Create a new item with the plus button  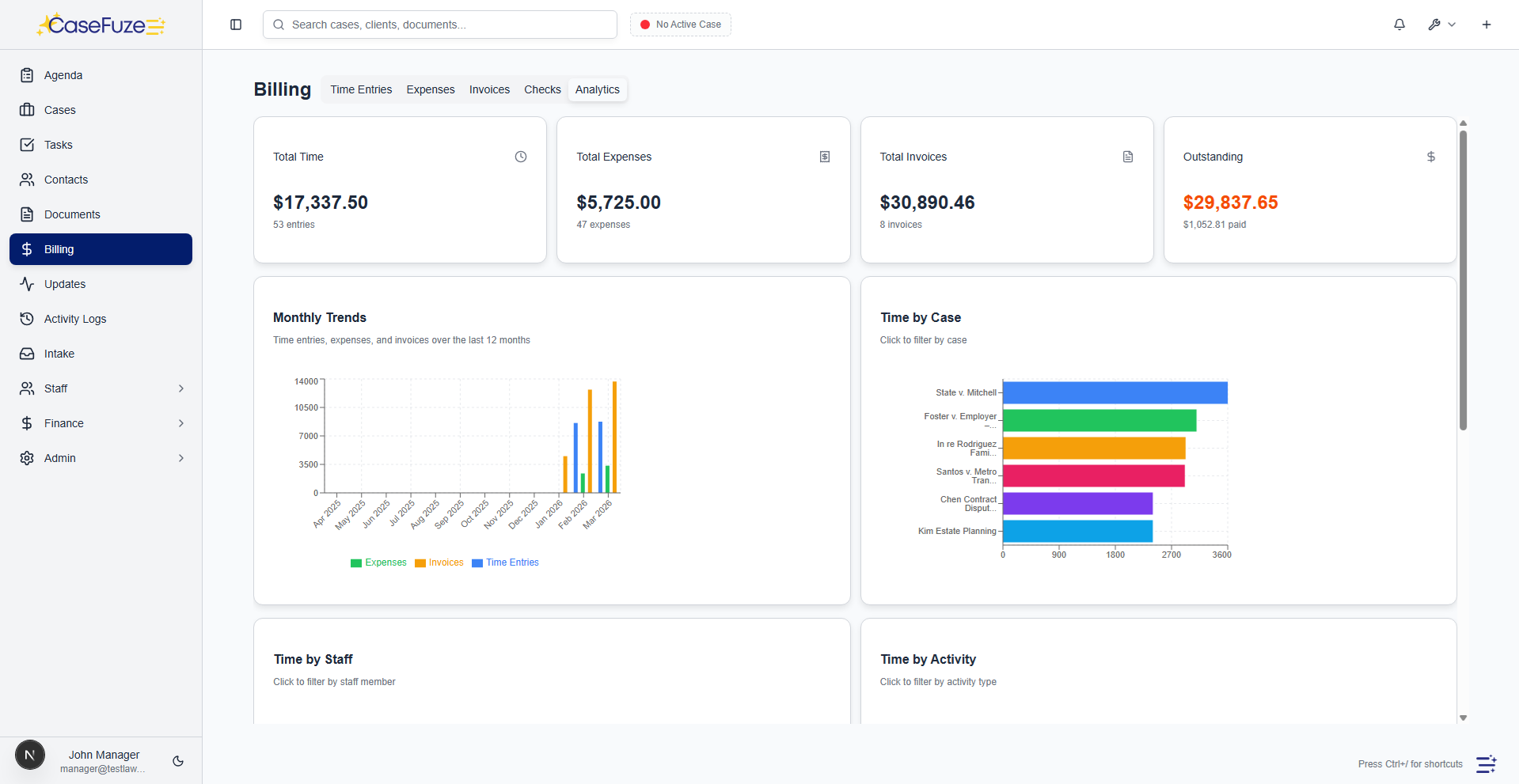tap(1486, 25)
